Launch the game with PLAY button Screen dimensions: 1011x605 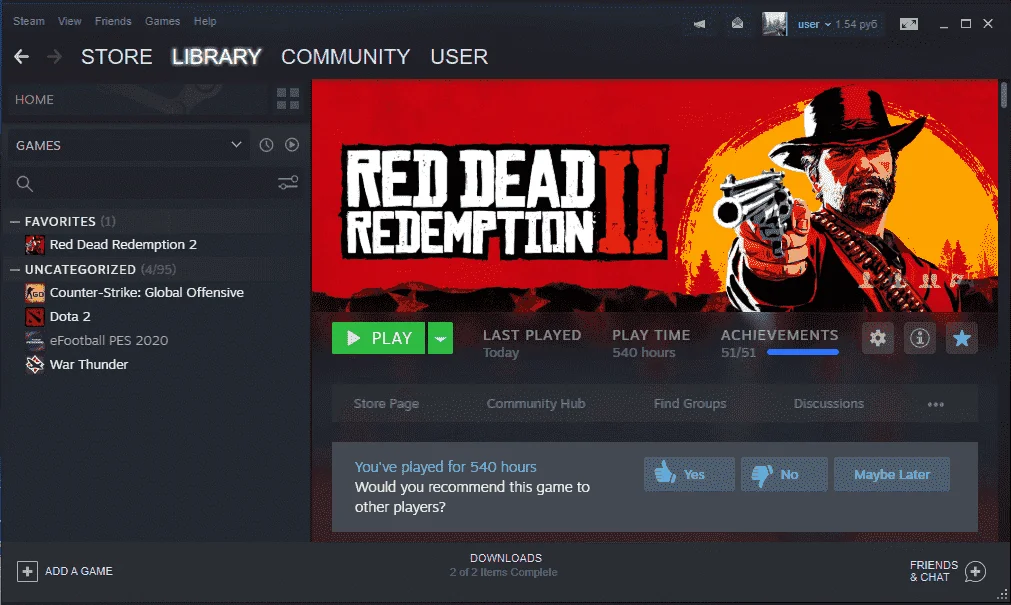pyautogui.click(x=378, y=338)
